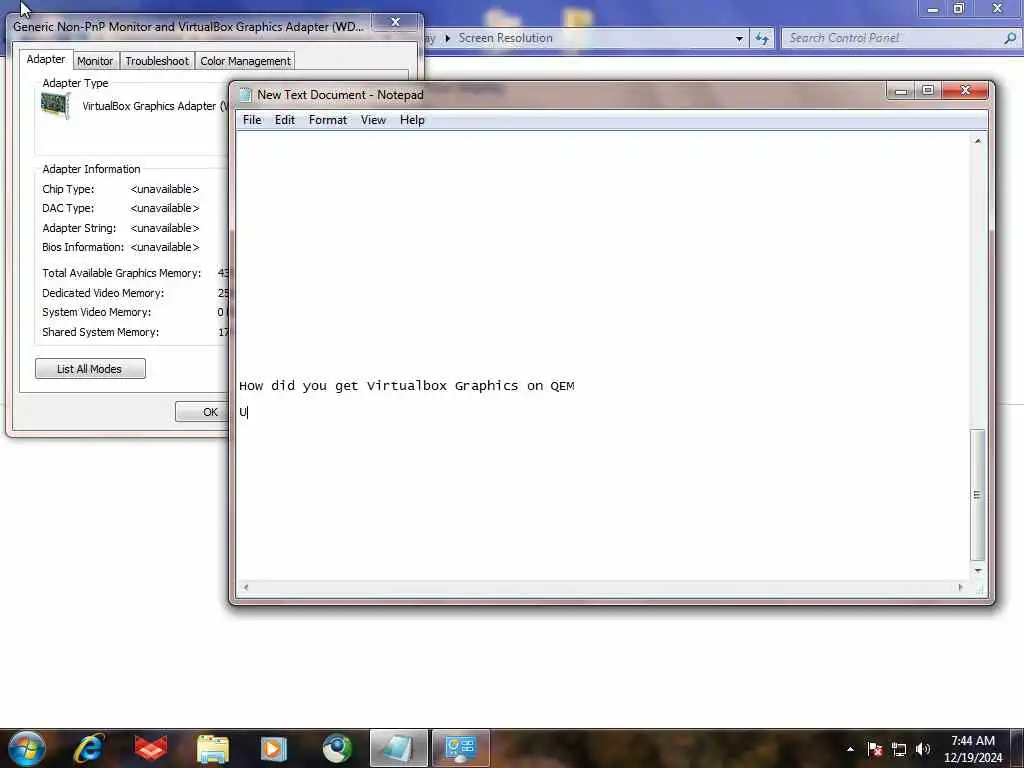Close the adapter properties dialog
Viewport: 1024px width, 768px height.
[x=395, y=22]
